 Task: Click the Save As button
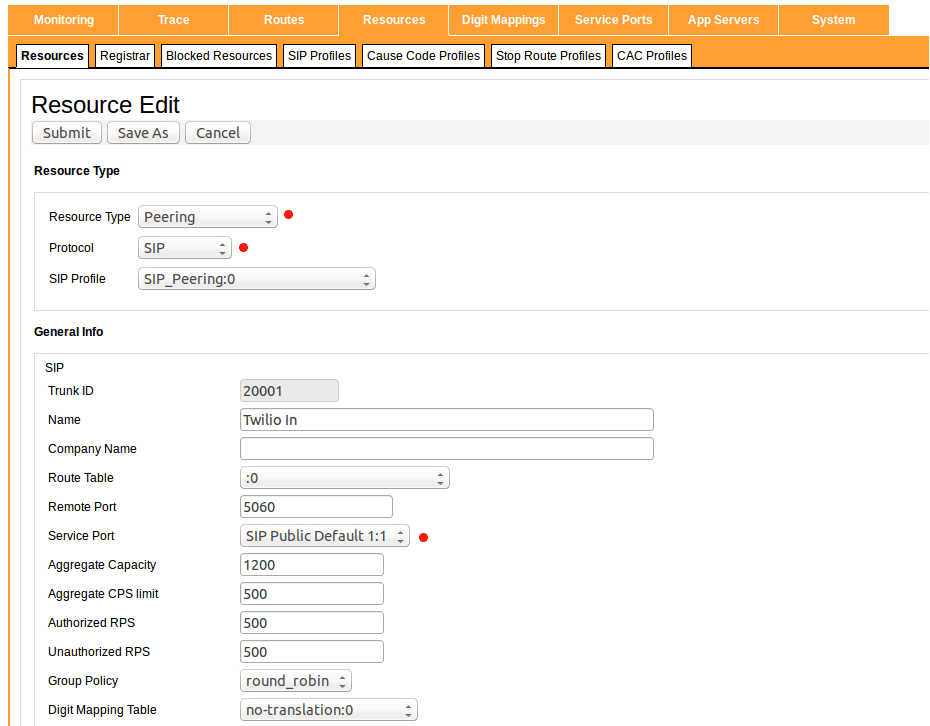click(x=142, y=132)
